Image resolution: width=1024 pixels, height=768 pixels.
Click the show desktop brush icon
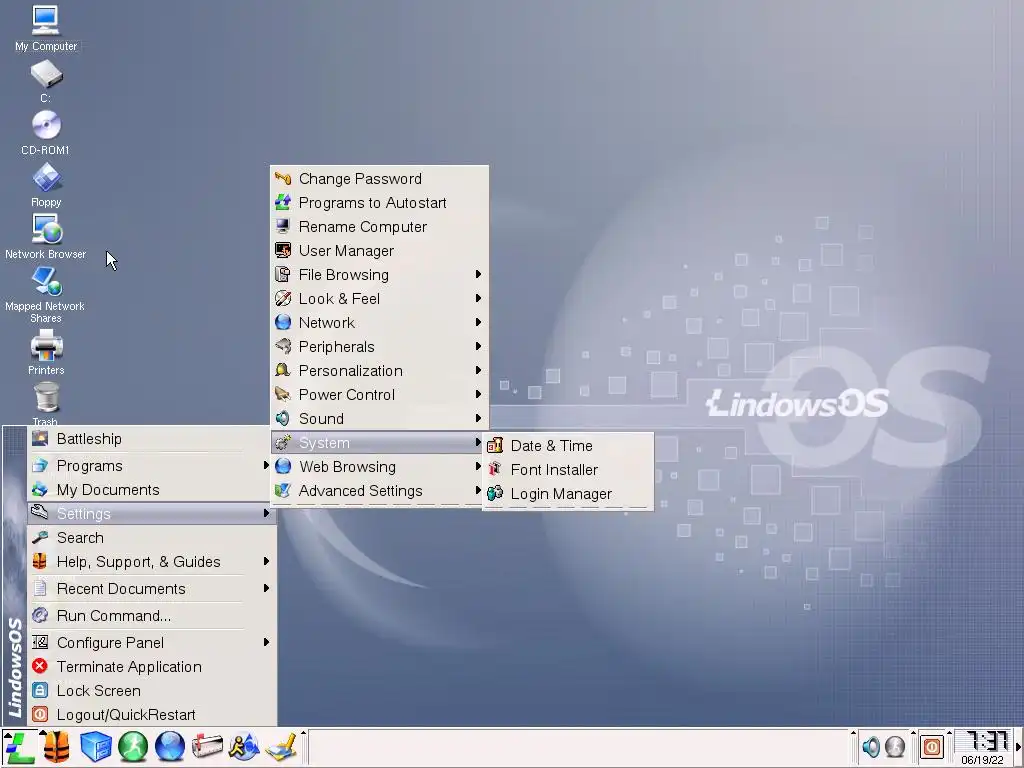pyautogui.click(x=282, y=748)
